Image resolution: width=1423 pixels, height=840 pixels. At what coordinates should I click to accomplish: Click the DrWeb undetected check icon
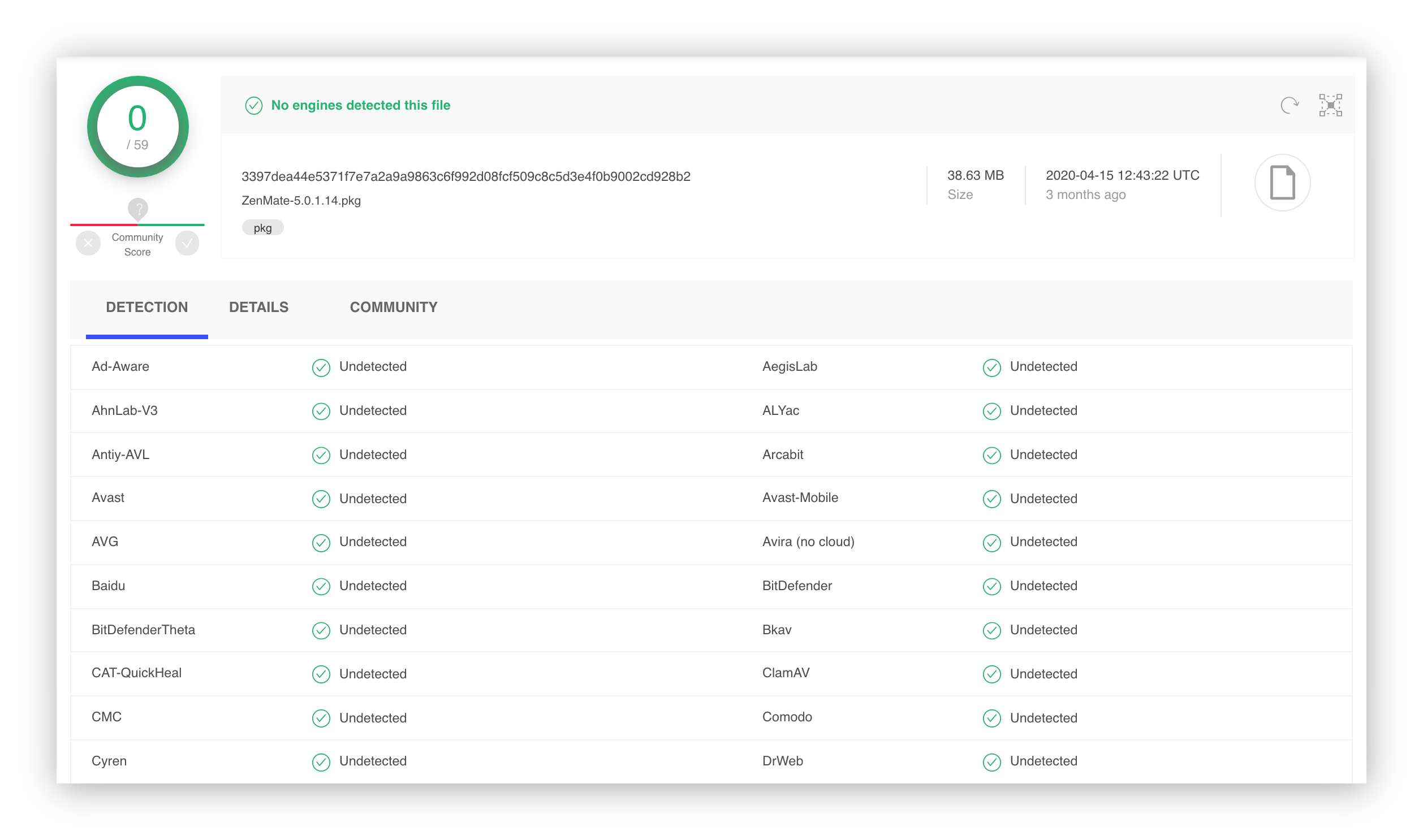tap(991, 763)
